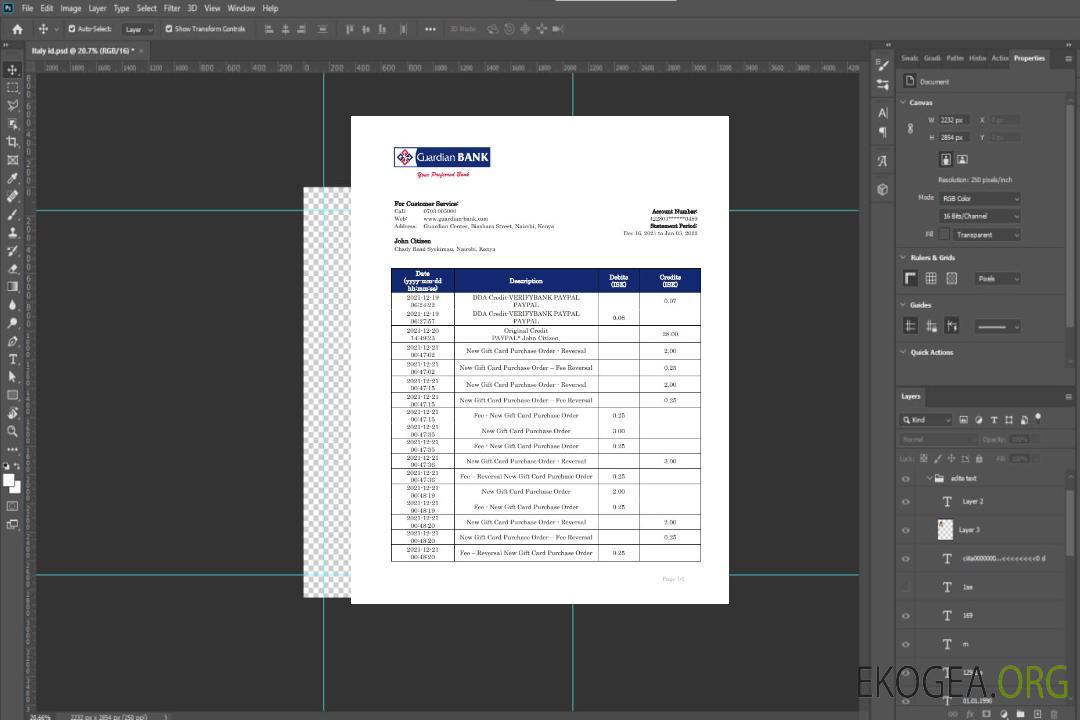Select the Pen tool
This screenshot has height=720, width=1080.
pos(12,341)
